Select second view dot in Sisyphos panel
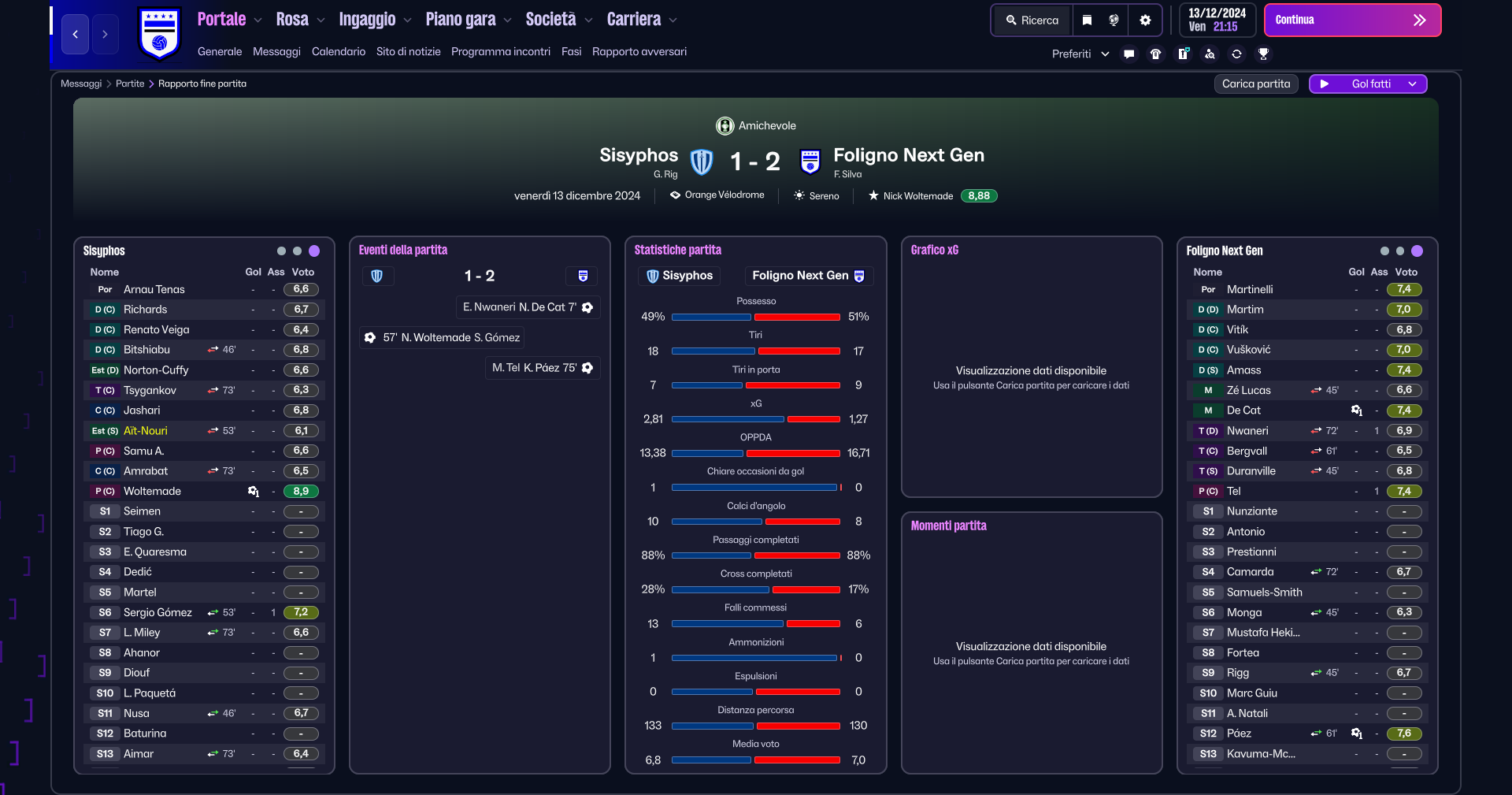Screen dimensions: 1512x795 pyautogui.click(x=297, y=251)
